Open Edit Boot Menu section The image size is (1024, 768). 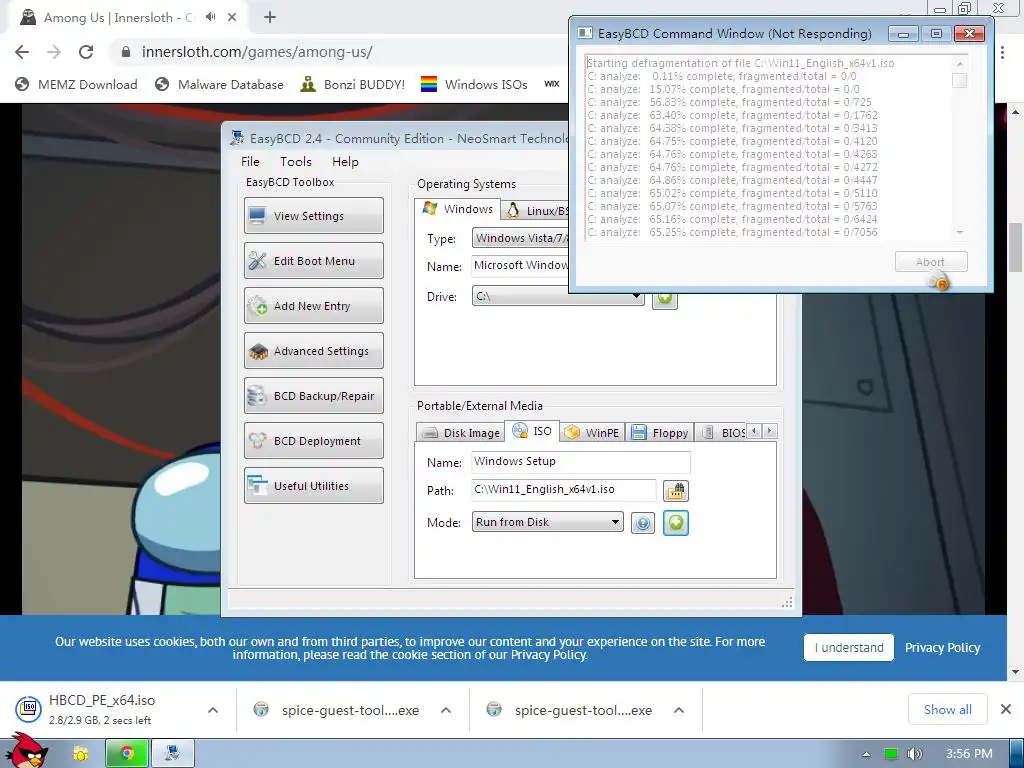pyautogui.click(x=313, y=261)
